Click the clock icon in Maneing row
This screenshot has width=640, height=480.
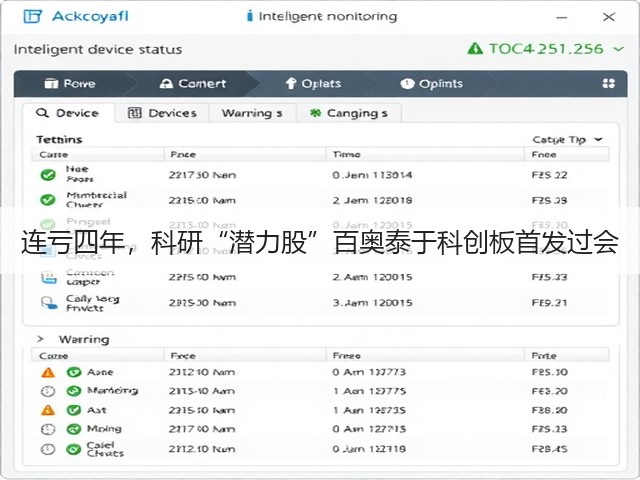(48, 391)
